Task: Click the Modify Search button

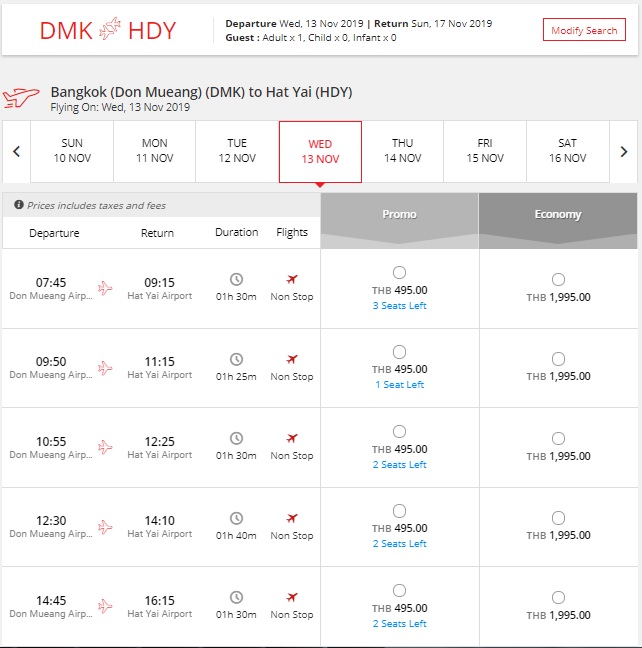Action: [x=584, y=30]
